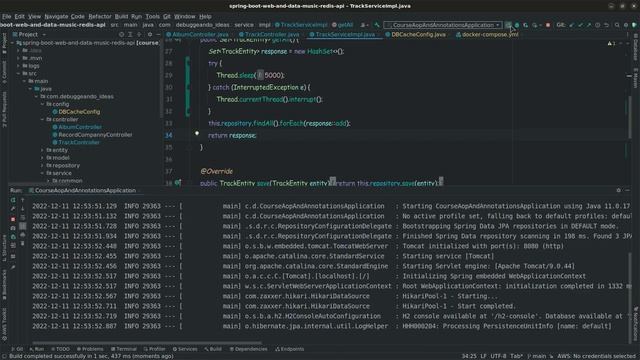This screenshot has height=360, width=640.
Task: Toggle the Maven tool window side tab
Action: point(636,78)
